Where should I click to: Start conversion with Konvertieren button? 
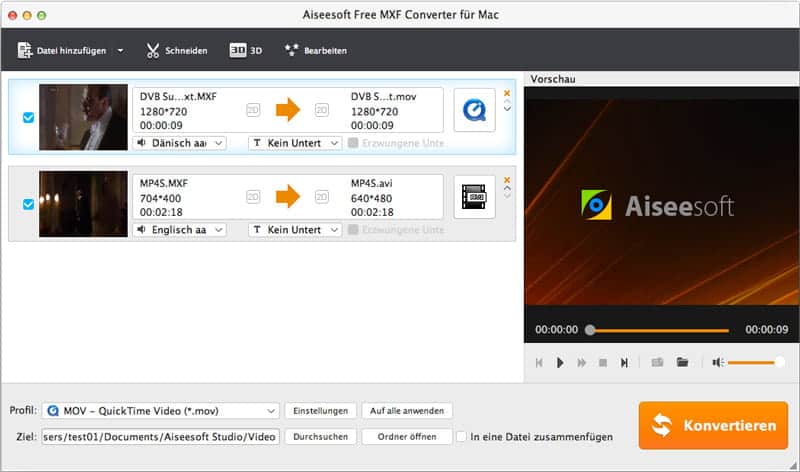(x=713, y=425)
